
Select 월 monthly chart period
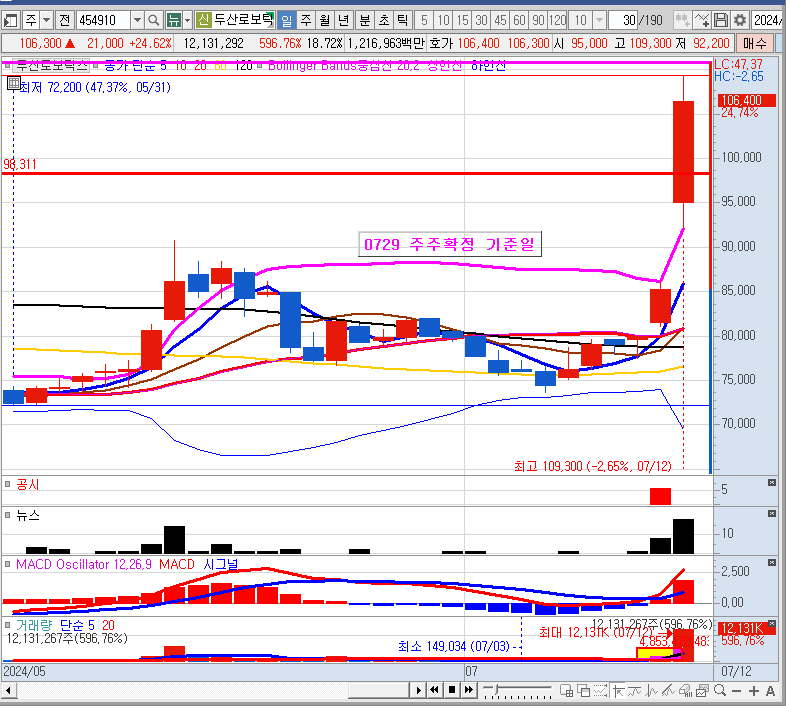(x=325, y=21)
